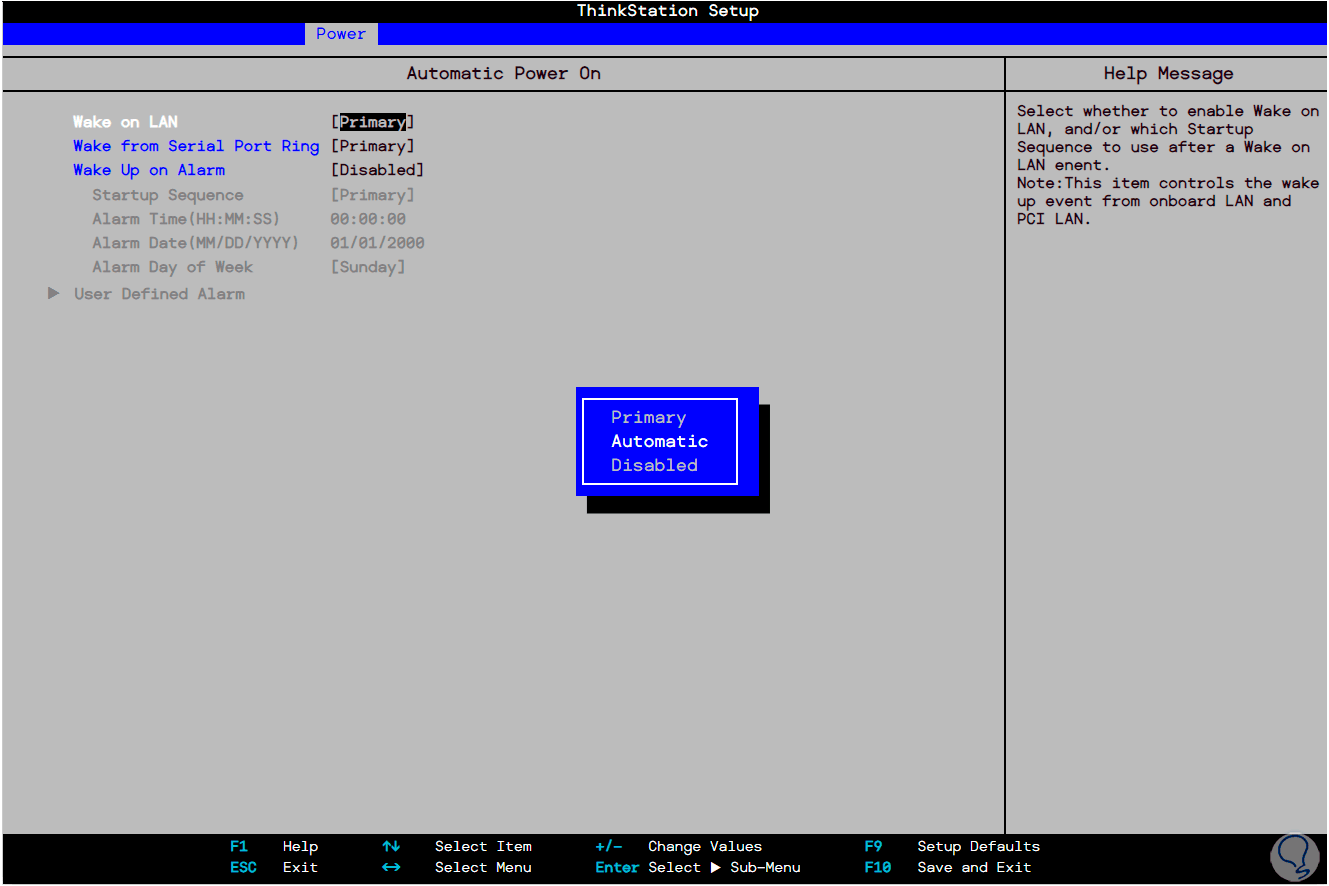Click the Wake on LAN help description text
The height and width of the screenshot is (886, 1329).
1168,165
